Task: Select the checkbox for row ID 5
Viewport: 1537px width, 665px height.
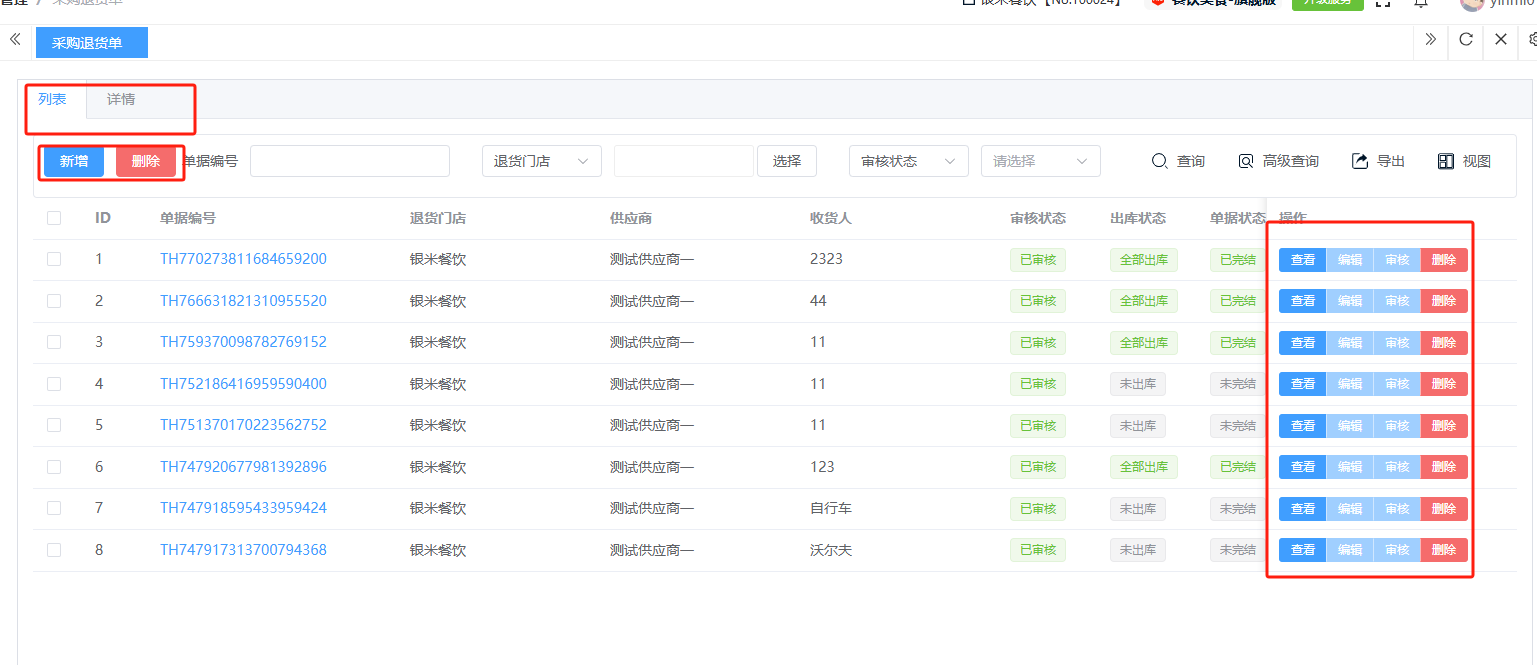Action: [54, 425]
